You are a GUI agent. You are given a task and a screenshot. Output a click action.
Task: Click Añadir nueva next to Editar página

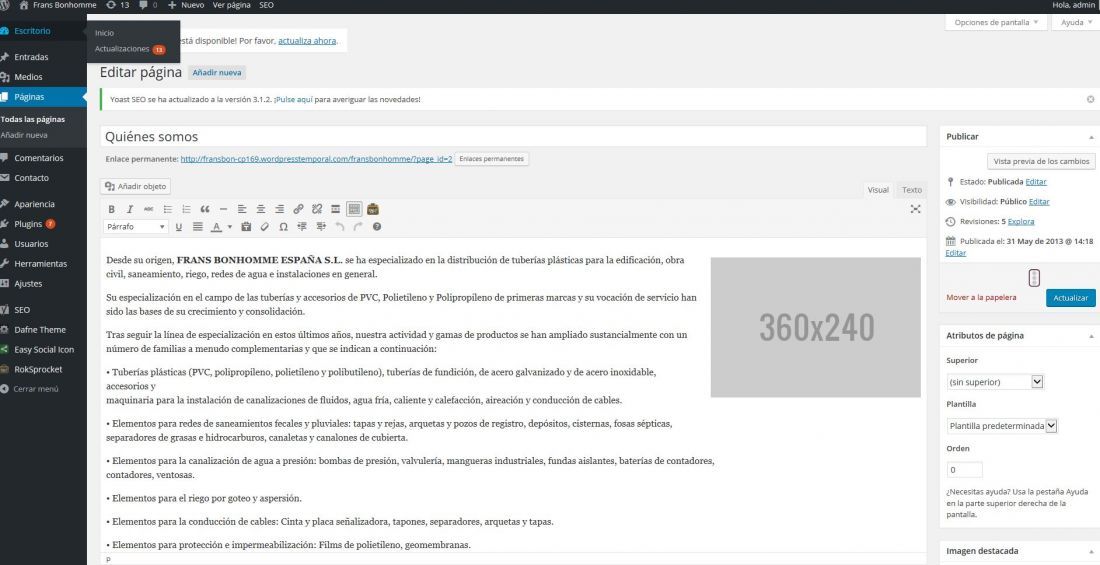tap(217, 72)
